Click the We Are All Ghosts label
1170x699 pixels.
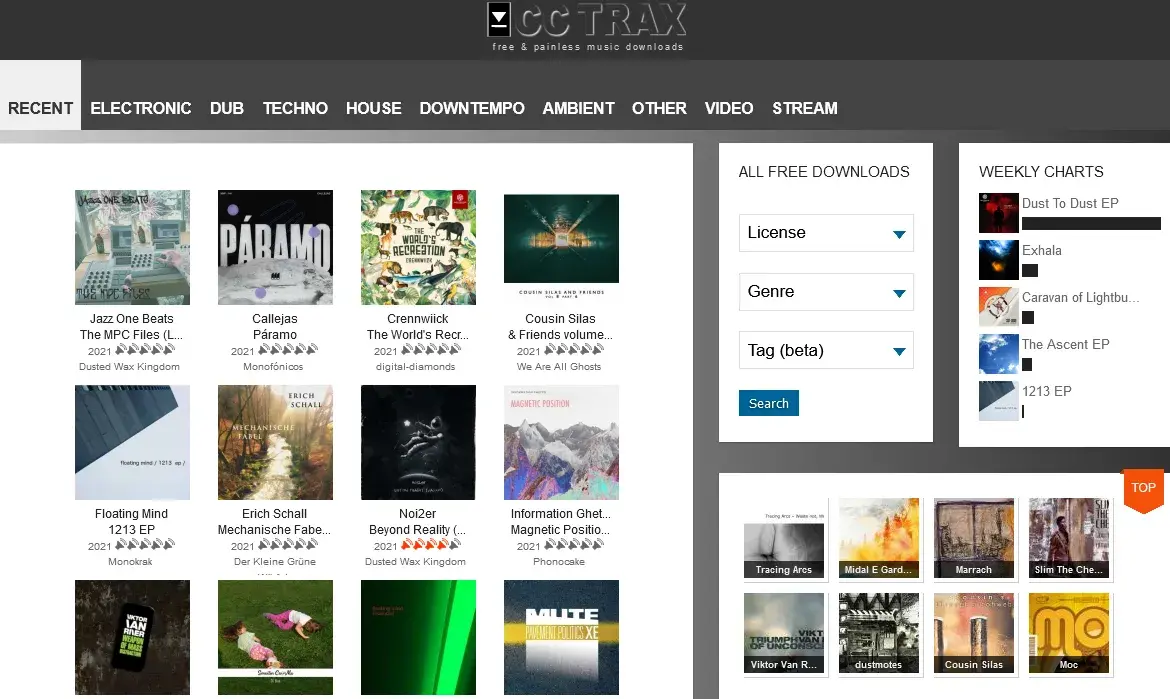[x=559, y=366]
